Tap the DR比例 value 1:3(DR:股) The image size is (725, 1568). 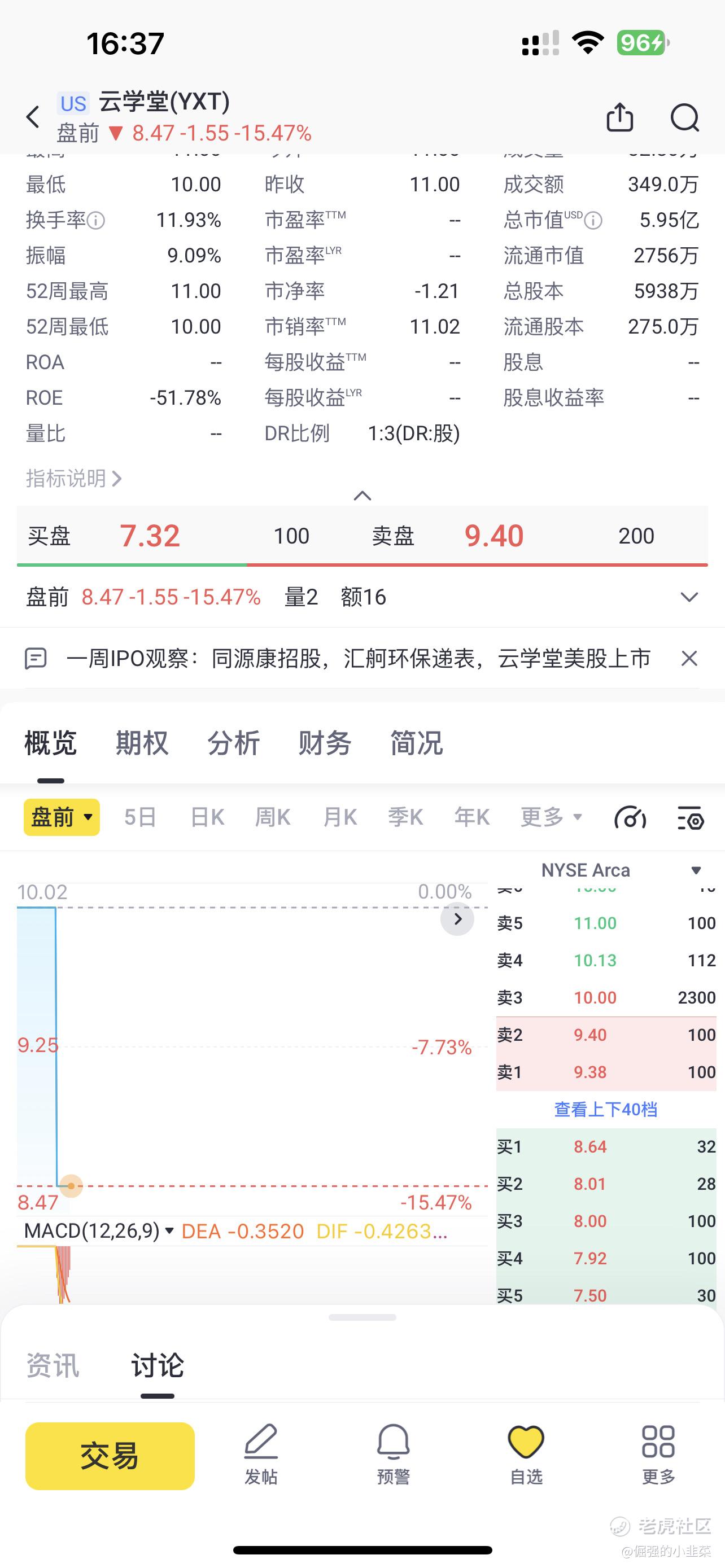(414, 433)
